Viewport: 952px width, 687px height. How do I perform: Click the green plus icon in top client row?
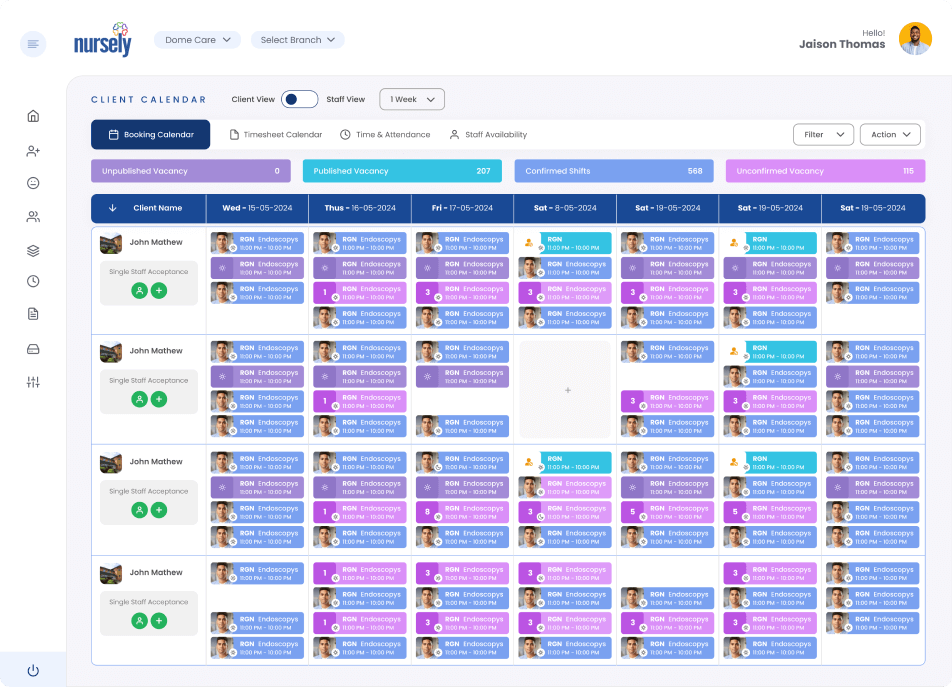(x=159, y=291)
